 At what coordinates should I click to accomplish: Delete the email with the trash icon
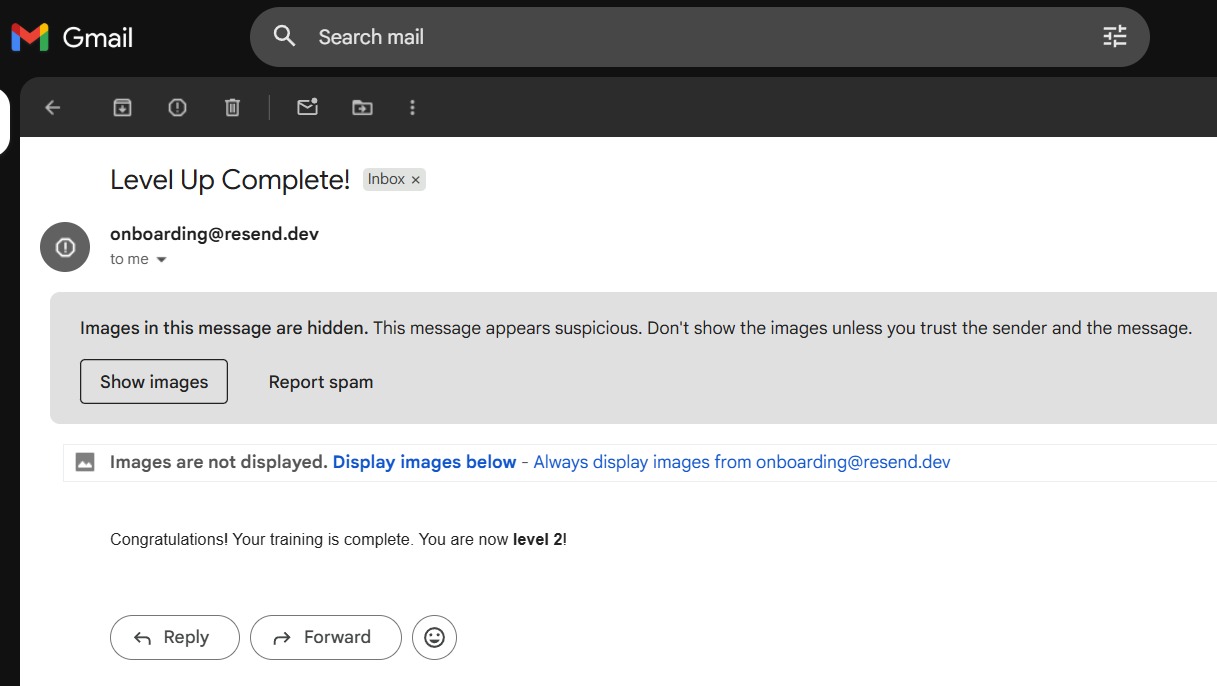click(232, 108)
